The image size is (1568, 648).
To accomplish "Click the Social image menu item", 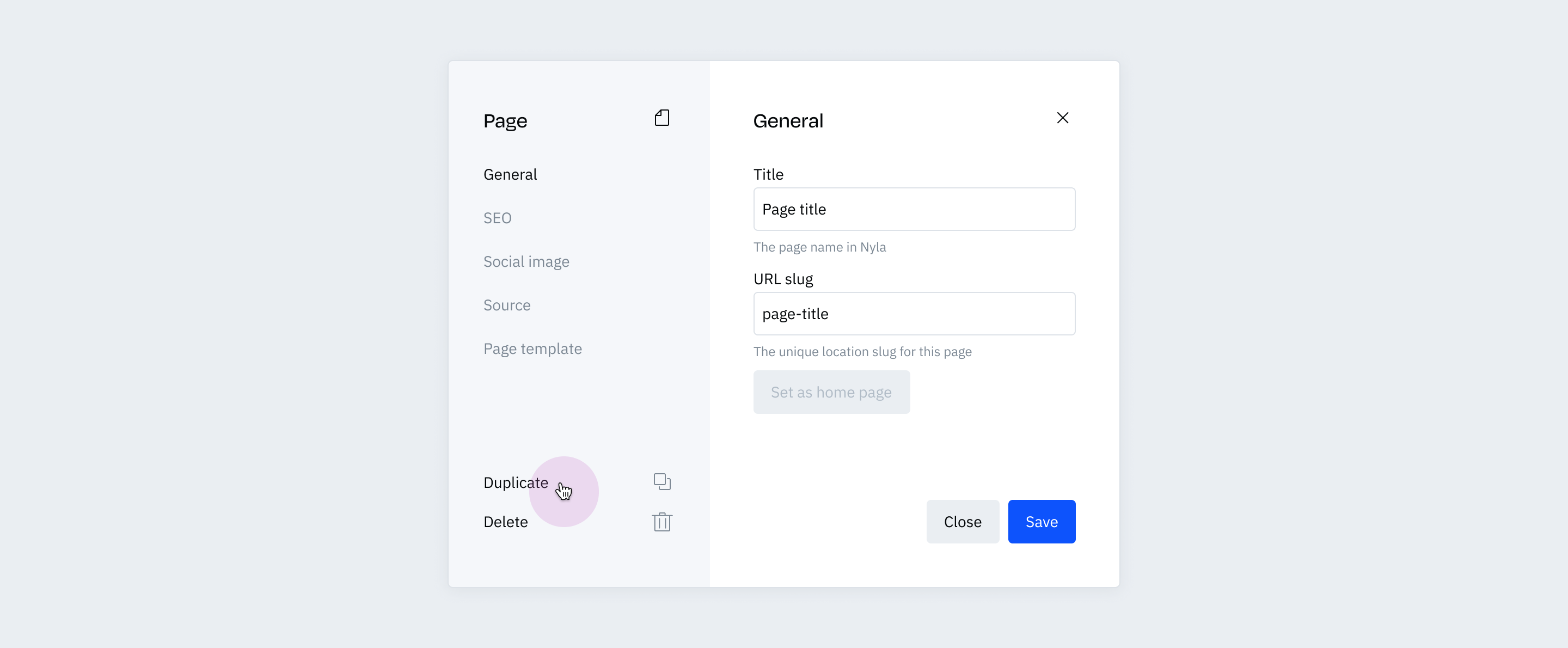I will coord(527,261).
